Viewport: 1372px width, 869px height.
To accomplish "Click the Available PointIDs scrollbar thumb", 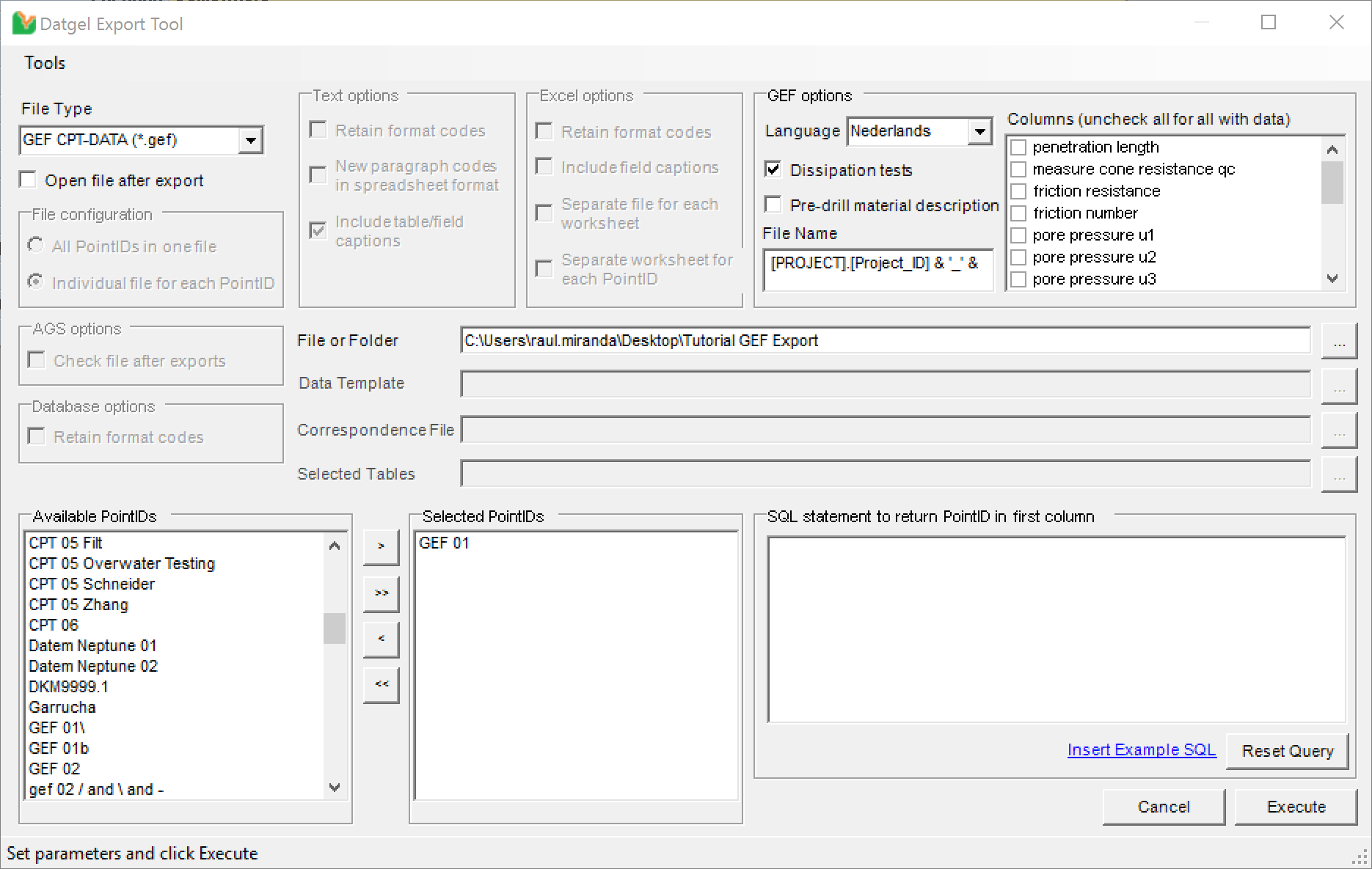I will pyautogui.click(x=335, y=628).
